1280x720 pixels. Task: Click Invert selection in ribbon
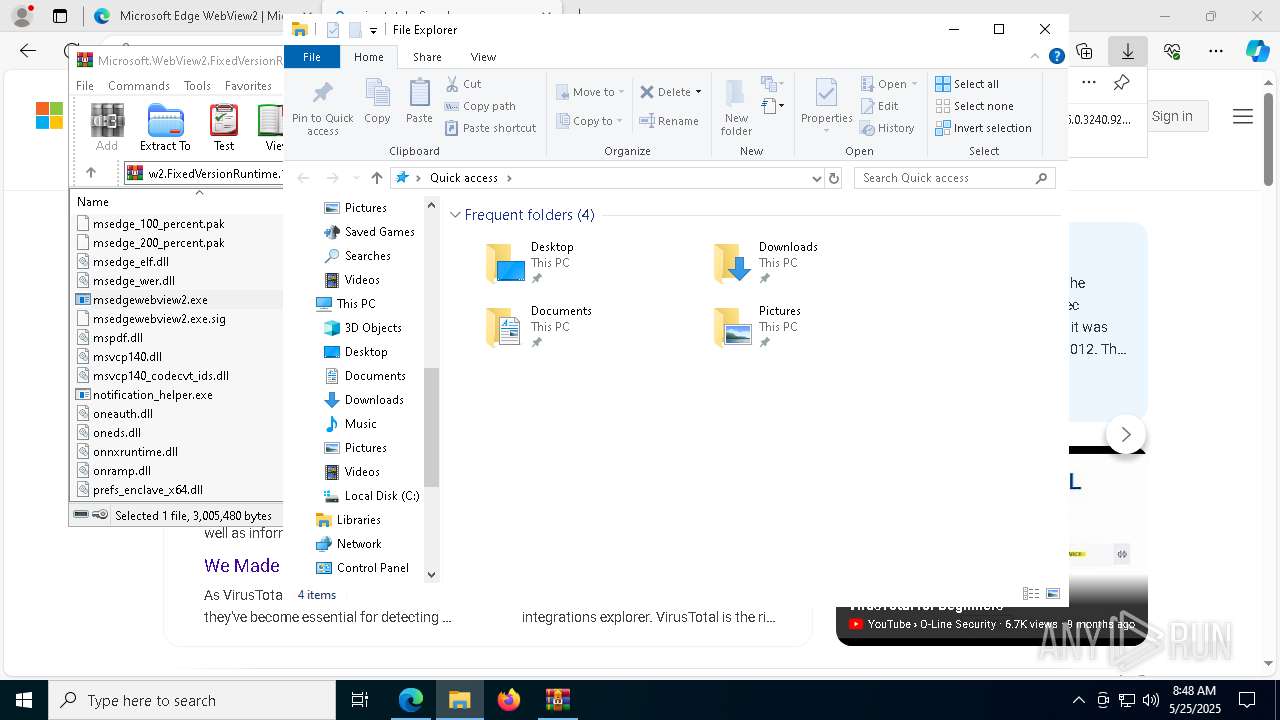point(983,128)
